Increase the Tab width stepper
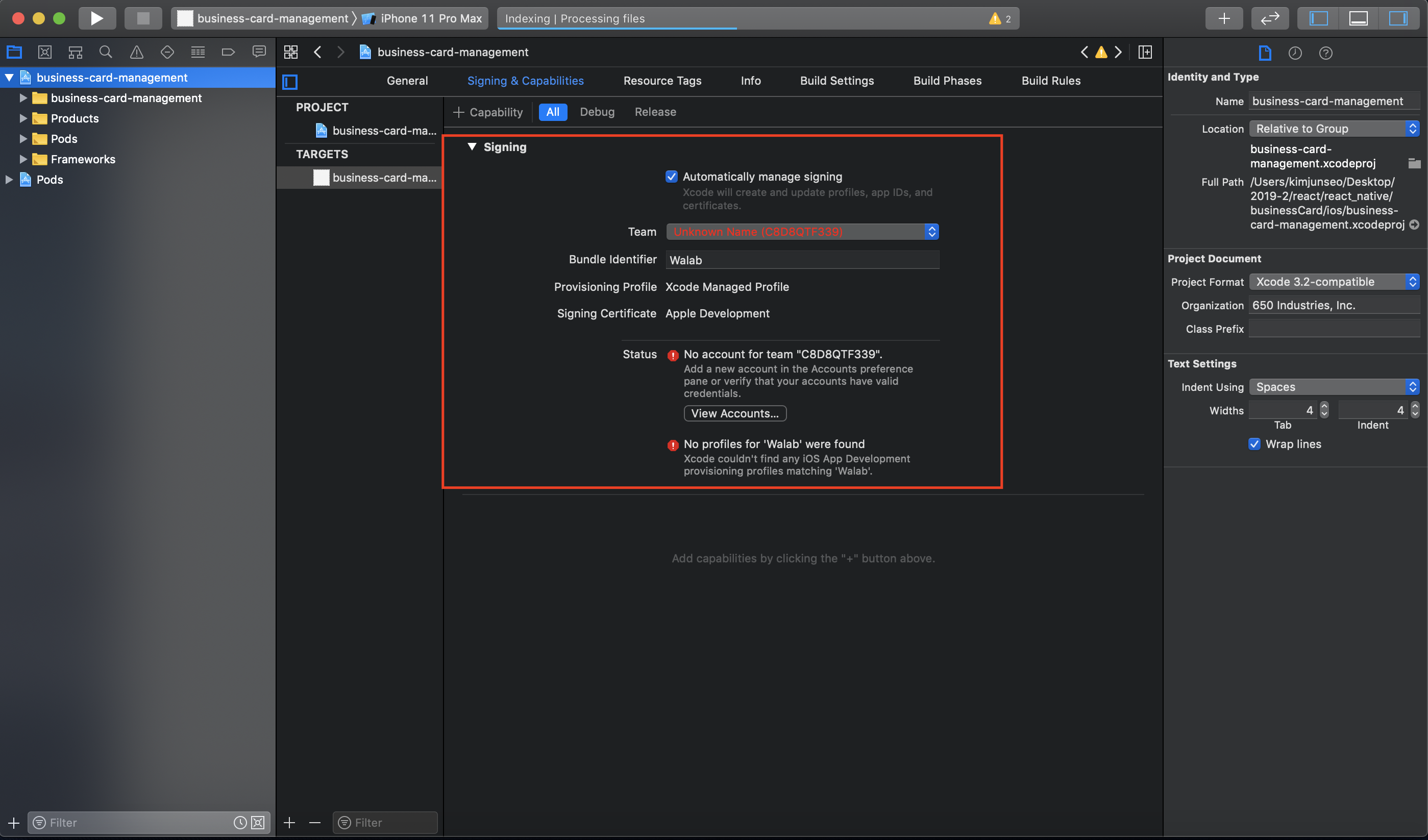This screenshot has height=840, width=1428. pyautogui.click(x=1324, y=406)
